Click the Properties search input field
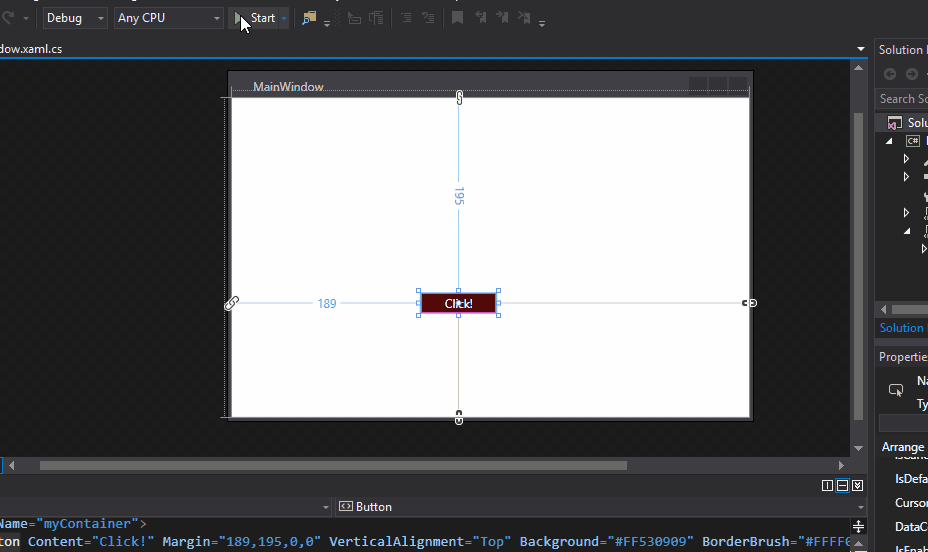 tap(903, 423)
